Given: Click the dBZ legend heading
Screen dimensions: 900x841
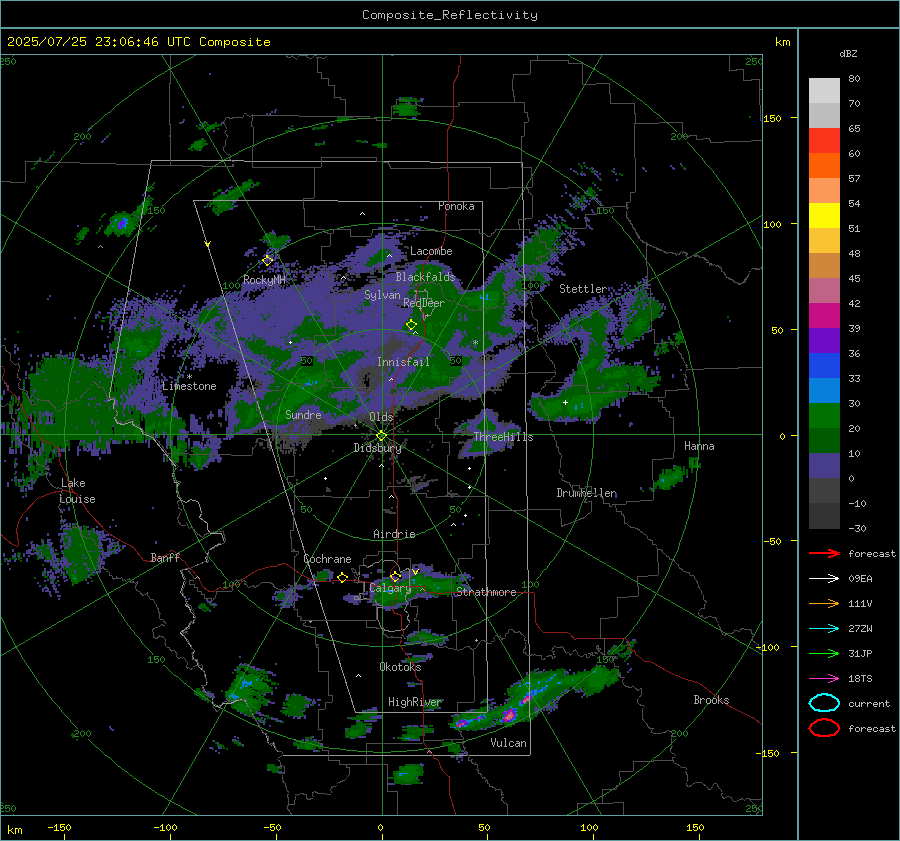Looking at the screenshot, I should tap(848, 54).
